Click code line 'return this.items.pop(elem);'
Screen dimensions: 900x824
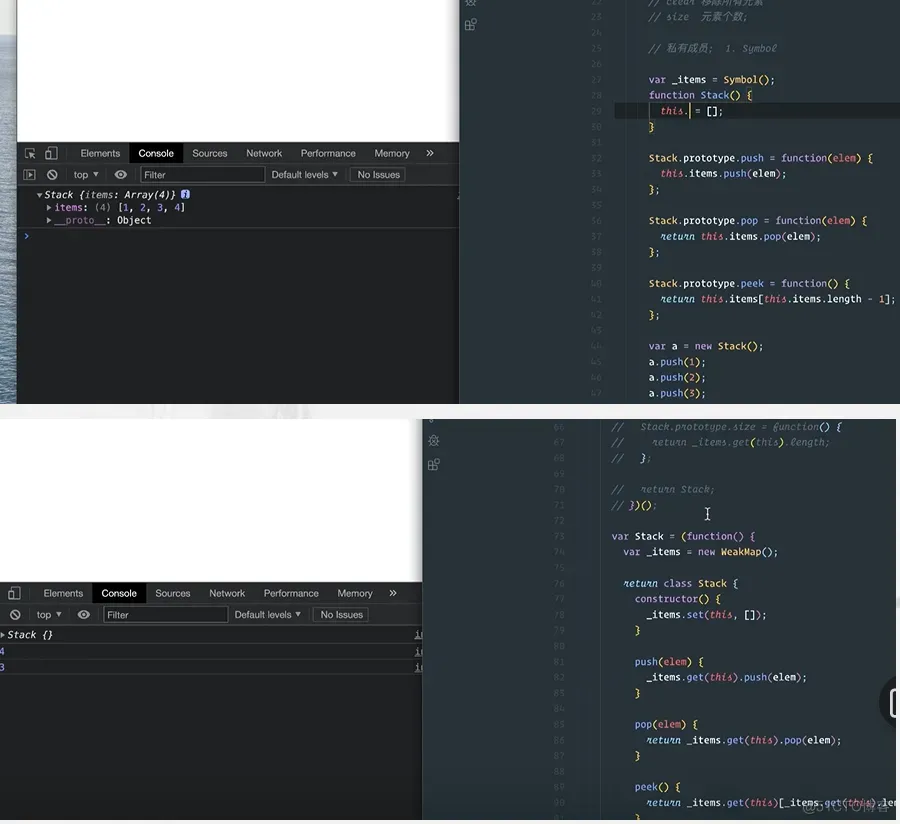[740, 236]
